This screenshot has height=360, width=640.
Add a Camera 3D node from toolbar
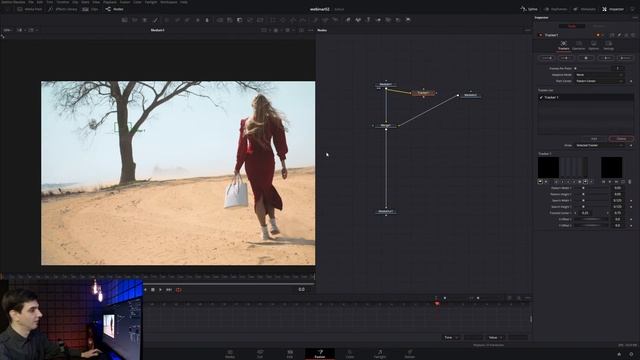point(388,20)
